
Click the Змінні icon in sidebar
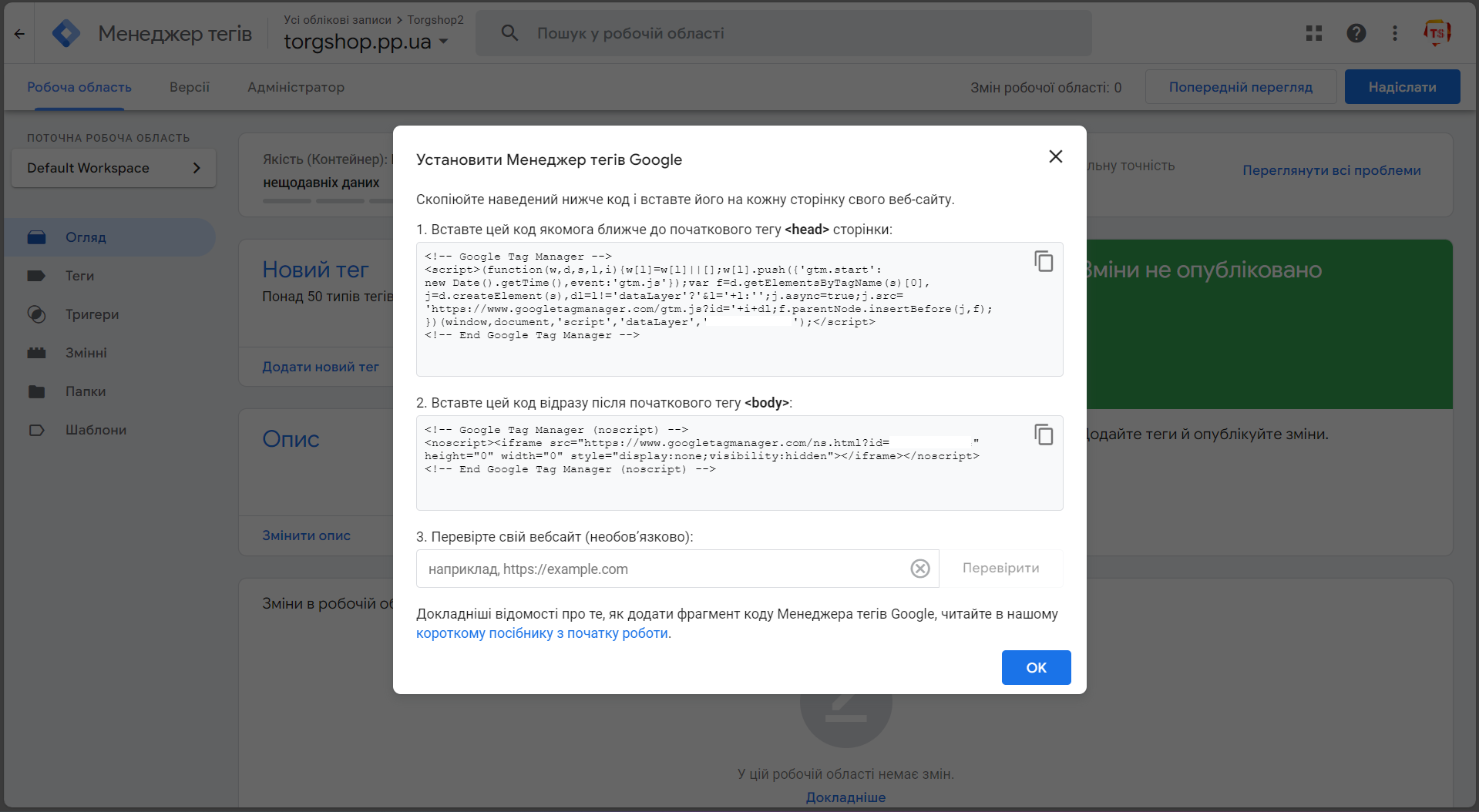[36, 353]
